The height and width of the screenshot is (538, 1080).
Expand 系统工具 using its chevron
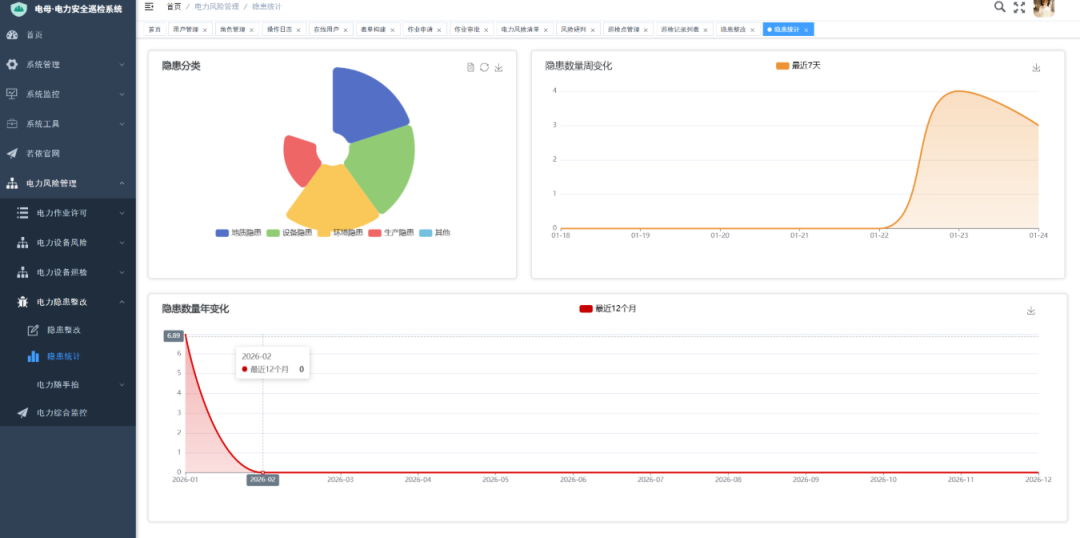tap(122, 124)
